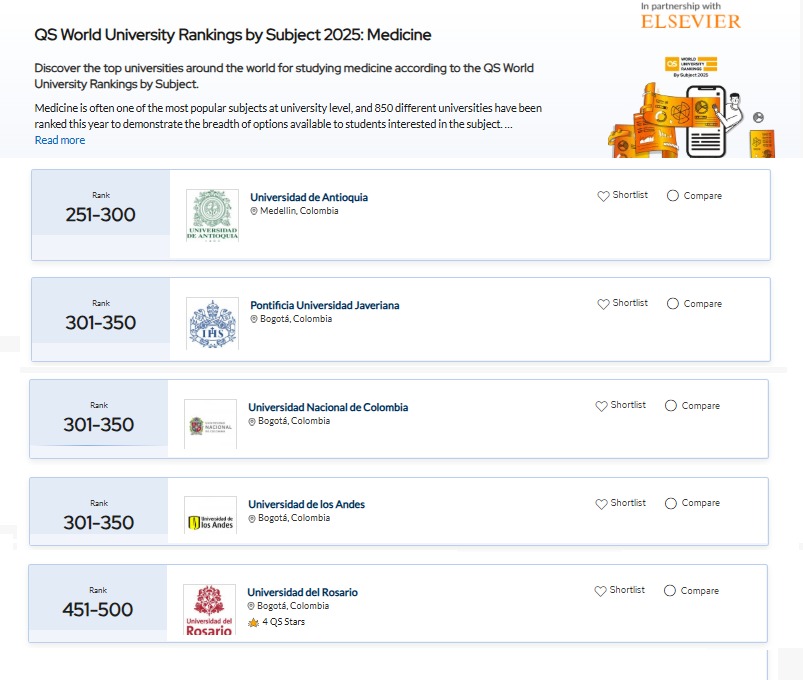The height and width of the screenshot is (680, 803).
Task: Open the Universidad del Rosario profile link
Action: click(302, 592)
